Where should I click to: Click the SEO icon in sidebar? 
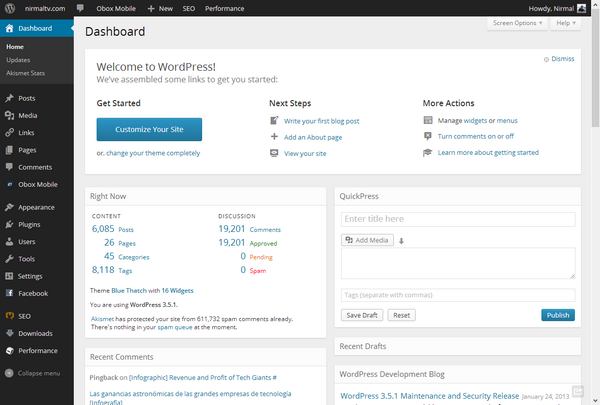click(10, 316)
